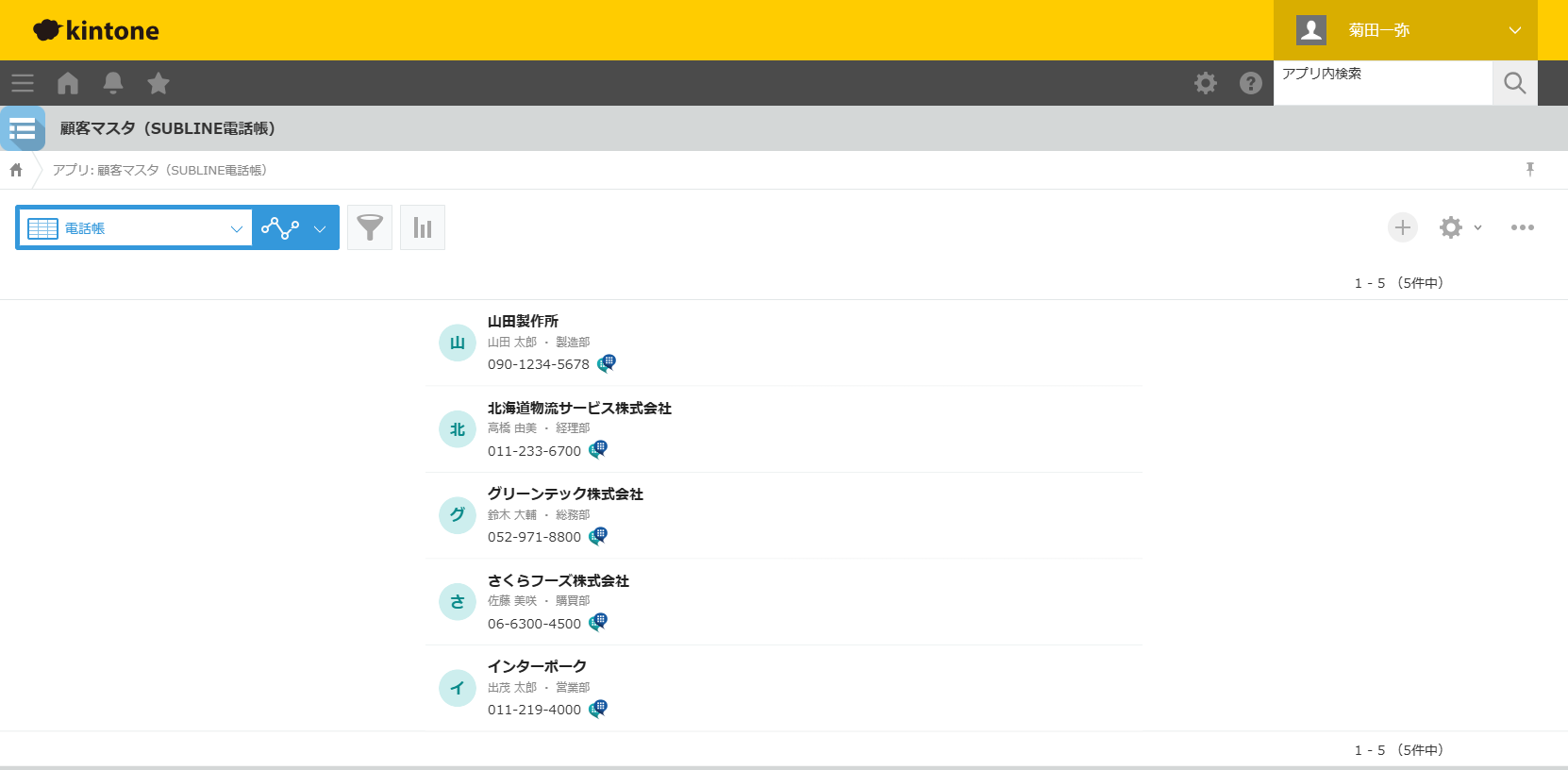Screen dimensions: 1568x770
Task: Open the 菊田一弥 user menu
Action: (x=1406, y=30)
